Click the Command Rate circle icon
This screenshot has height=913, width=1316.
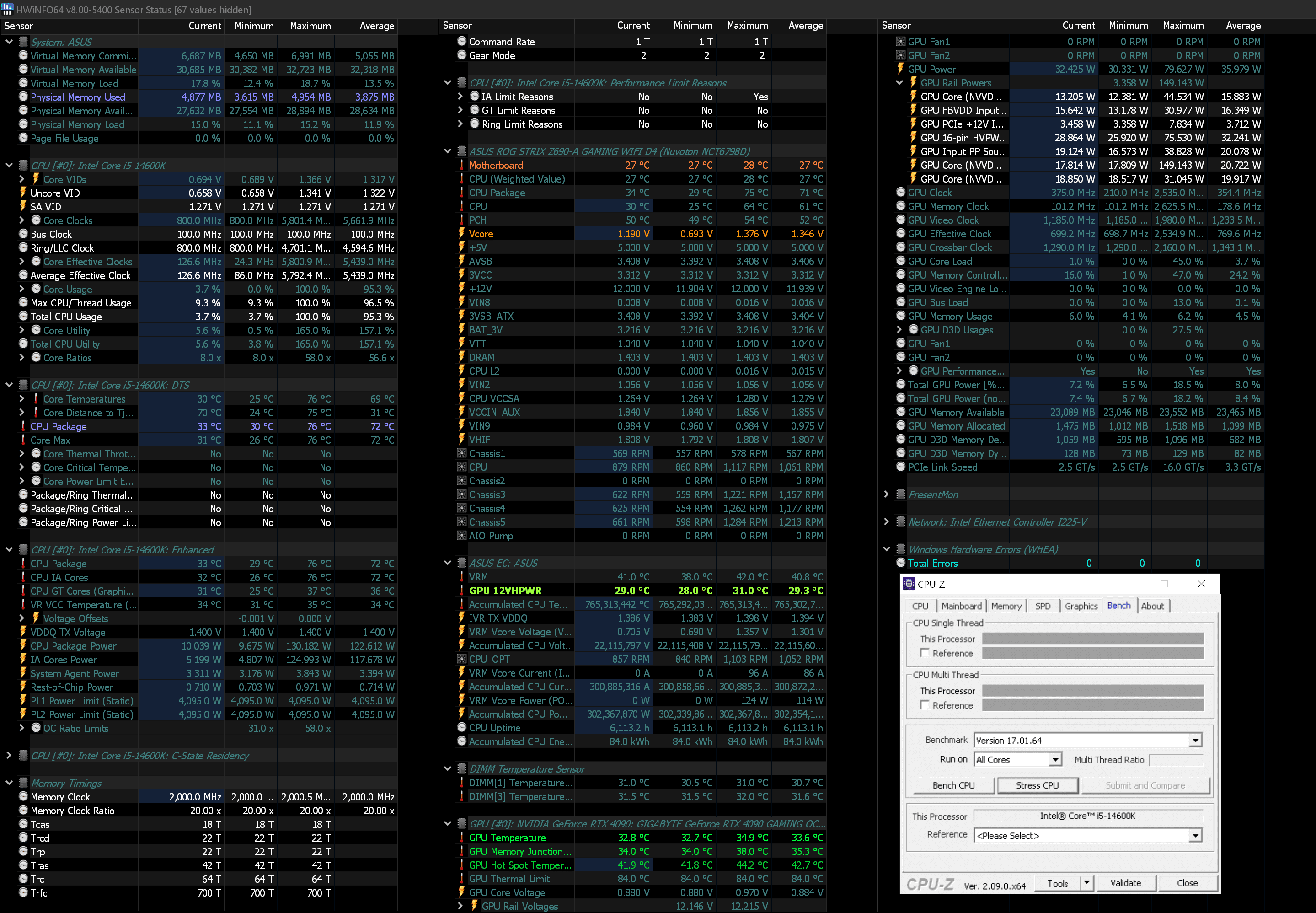461,41
